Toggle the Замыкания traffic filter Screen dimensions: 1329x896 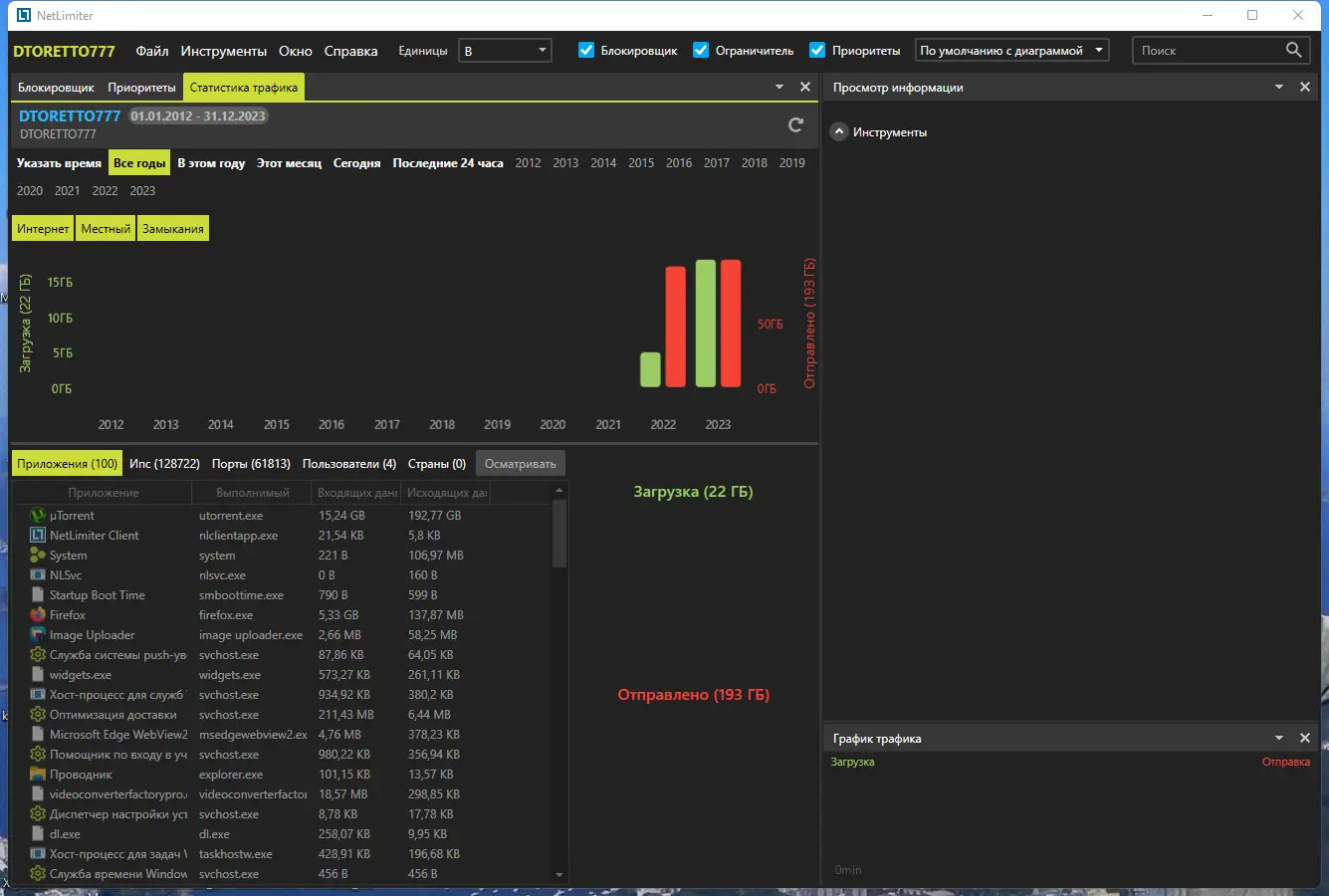[x=173, y=229]
